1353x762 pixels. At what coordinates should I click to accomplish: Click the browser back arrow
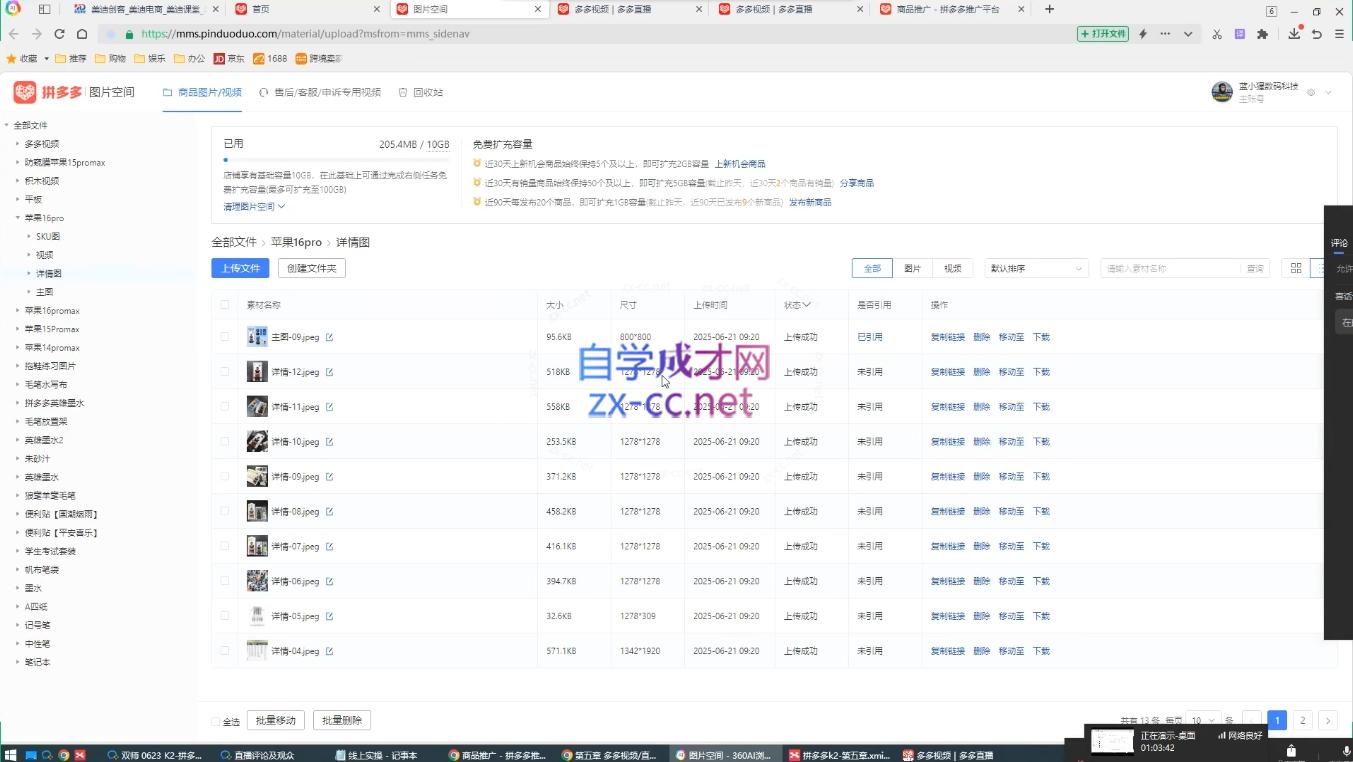pos(13,34)
